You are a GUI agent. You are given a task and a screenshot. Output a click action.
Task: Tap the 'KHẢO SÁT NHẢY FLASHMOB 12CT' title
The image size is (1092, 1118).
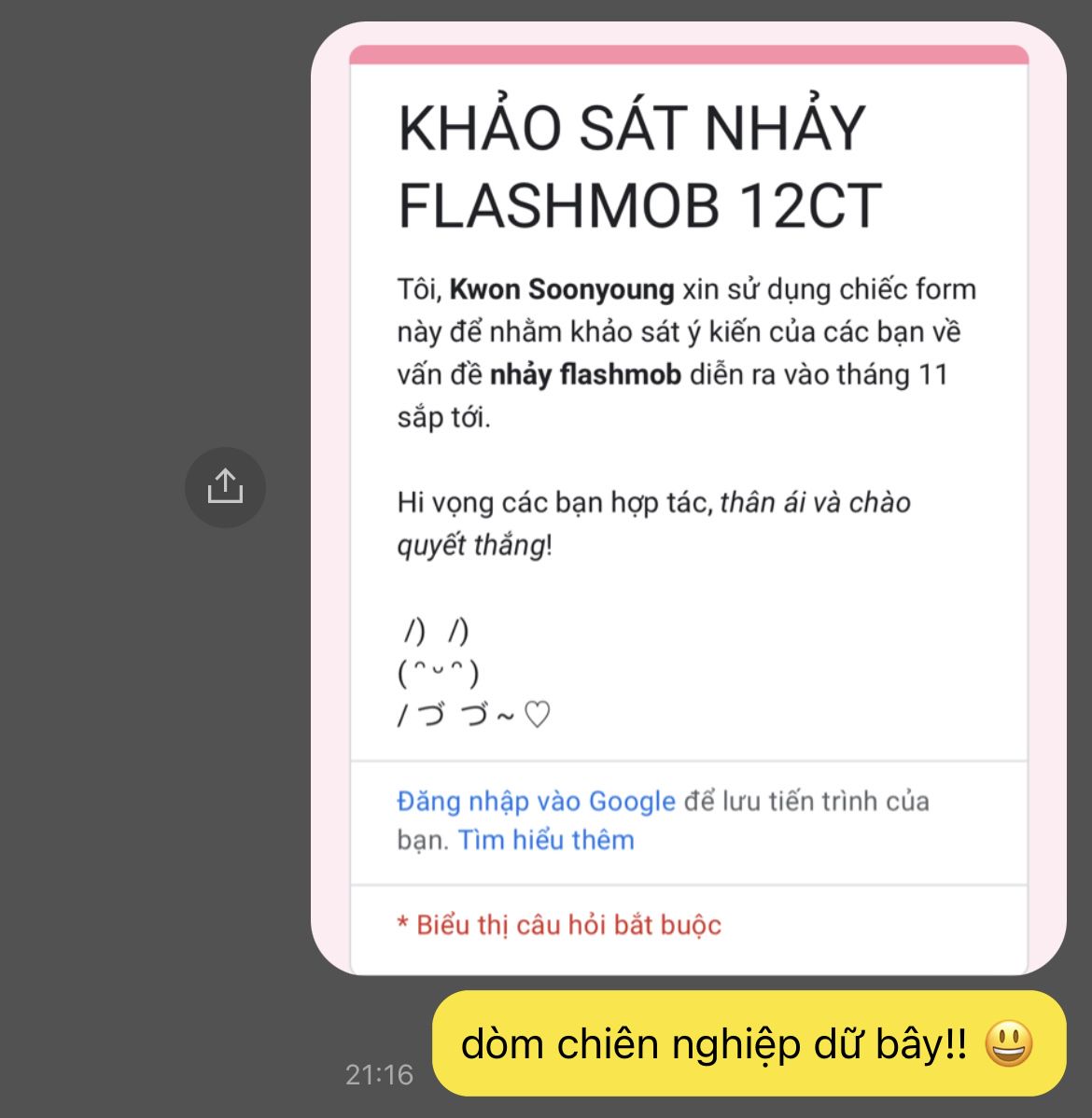pos(639,167)
